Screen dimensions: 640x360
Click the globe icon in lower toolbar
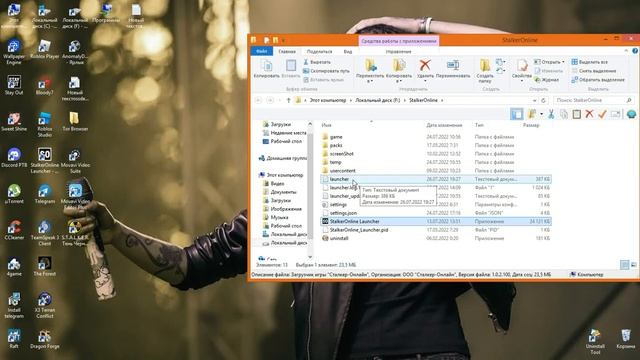[631, 114]
